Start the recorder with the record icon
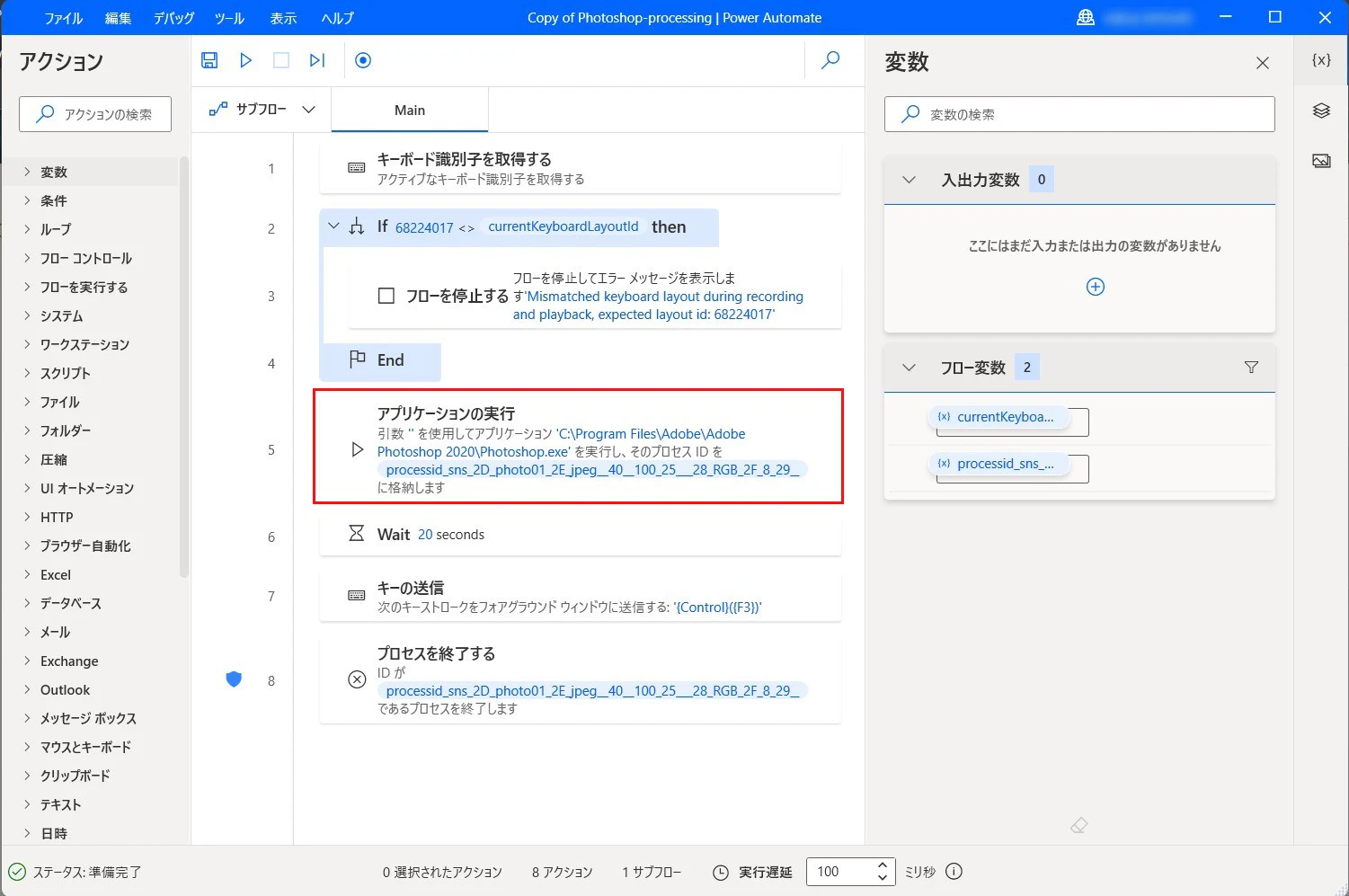Viewport: 1349px width, 896px height. click(x=363, y=60)
